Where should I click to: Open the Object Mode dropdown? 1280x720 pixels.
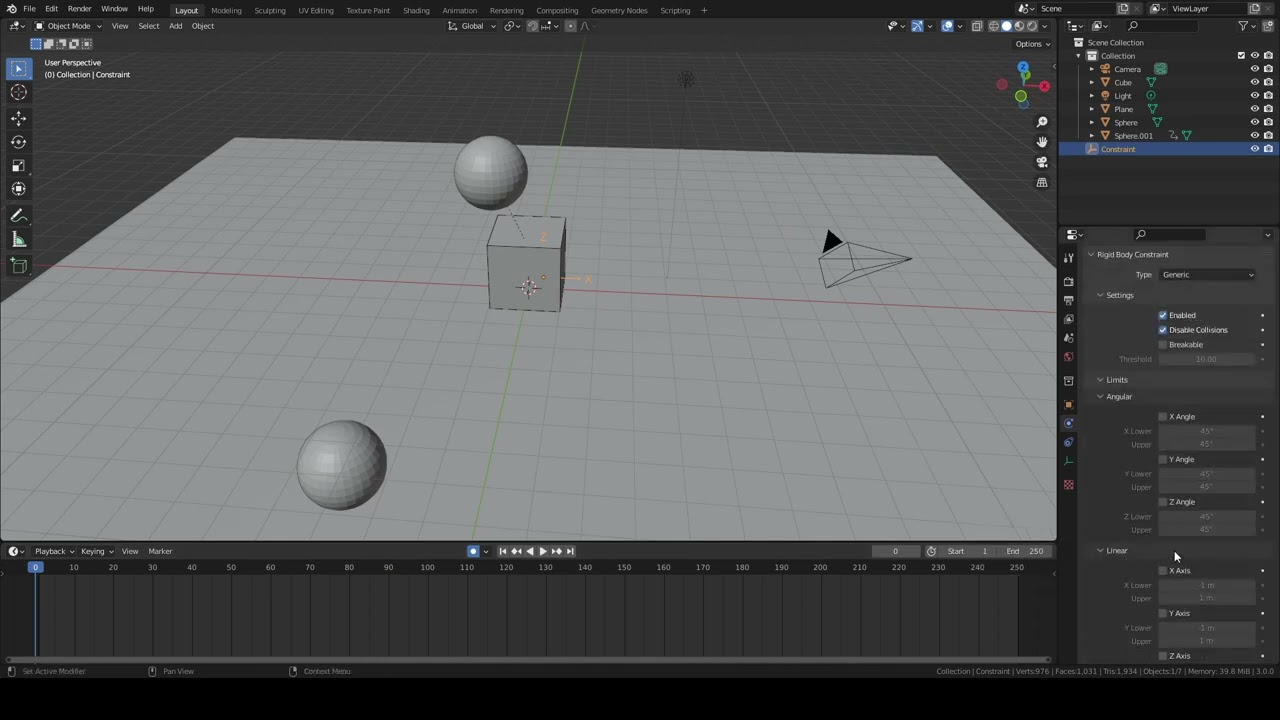coord(68,26)
